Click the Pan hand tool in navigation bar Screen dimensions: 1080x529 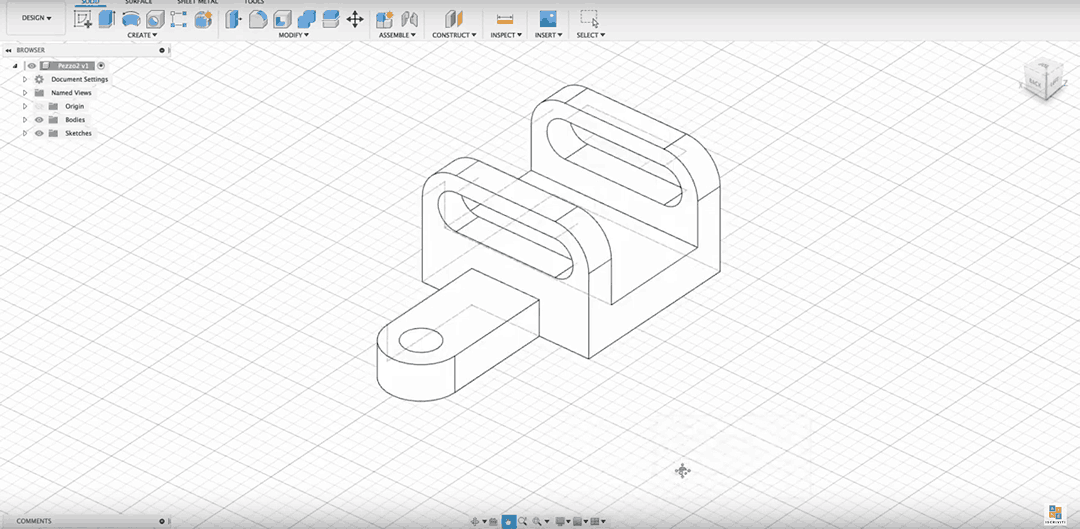point(509,521)
